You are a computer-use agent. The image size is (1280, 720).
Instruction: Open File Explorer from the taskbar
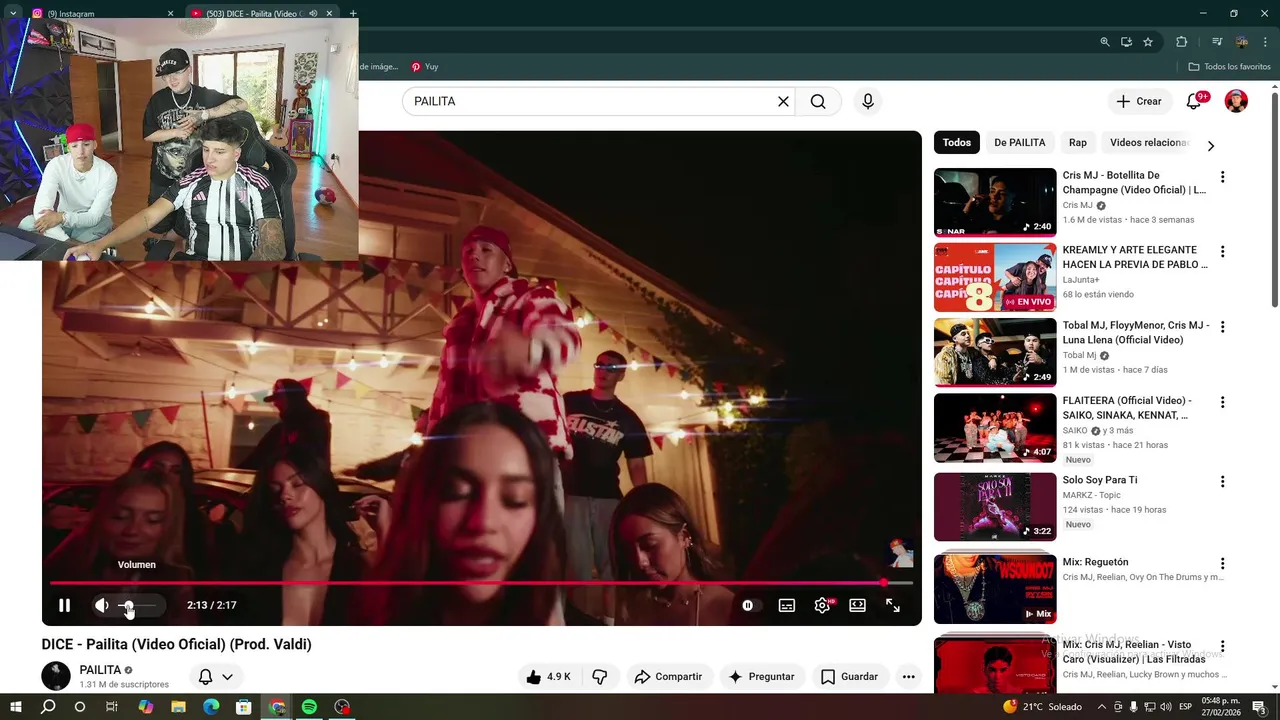[178, 706]
